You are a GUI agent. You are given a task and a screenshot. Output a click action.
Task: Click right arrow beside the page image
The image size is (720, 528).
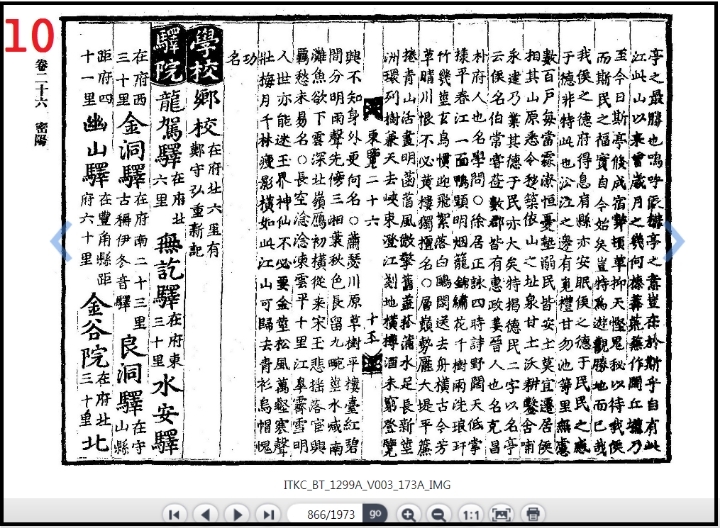pos(674,242)
